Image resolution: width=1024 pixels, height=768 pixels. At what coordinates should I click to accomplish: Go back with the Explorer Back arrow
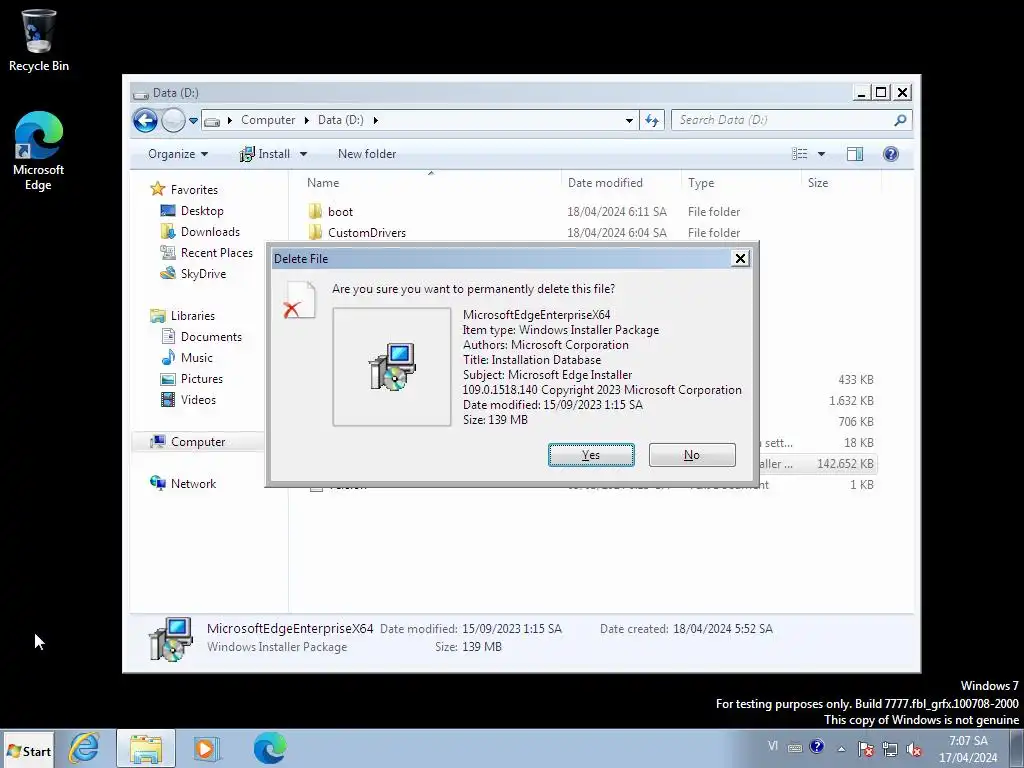click(145, 120)
